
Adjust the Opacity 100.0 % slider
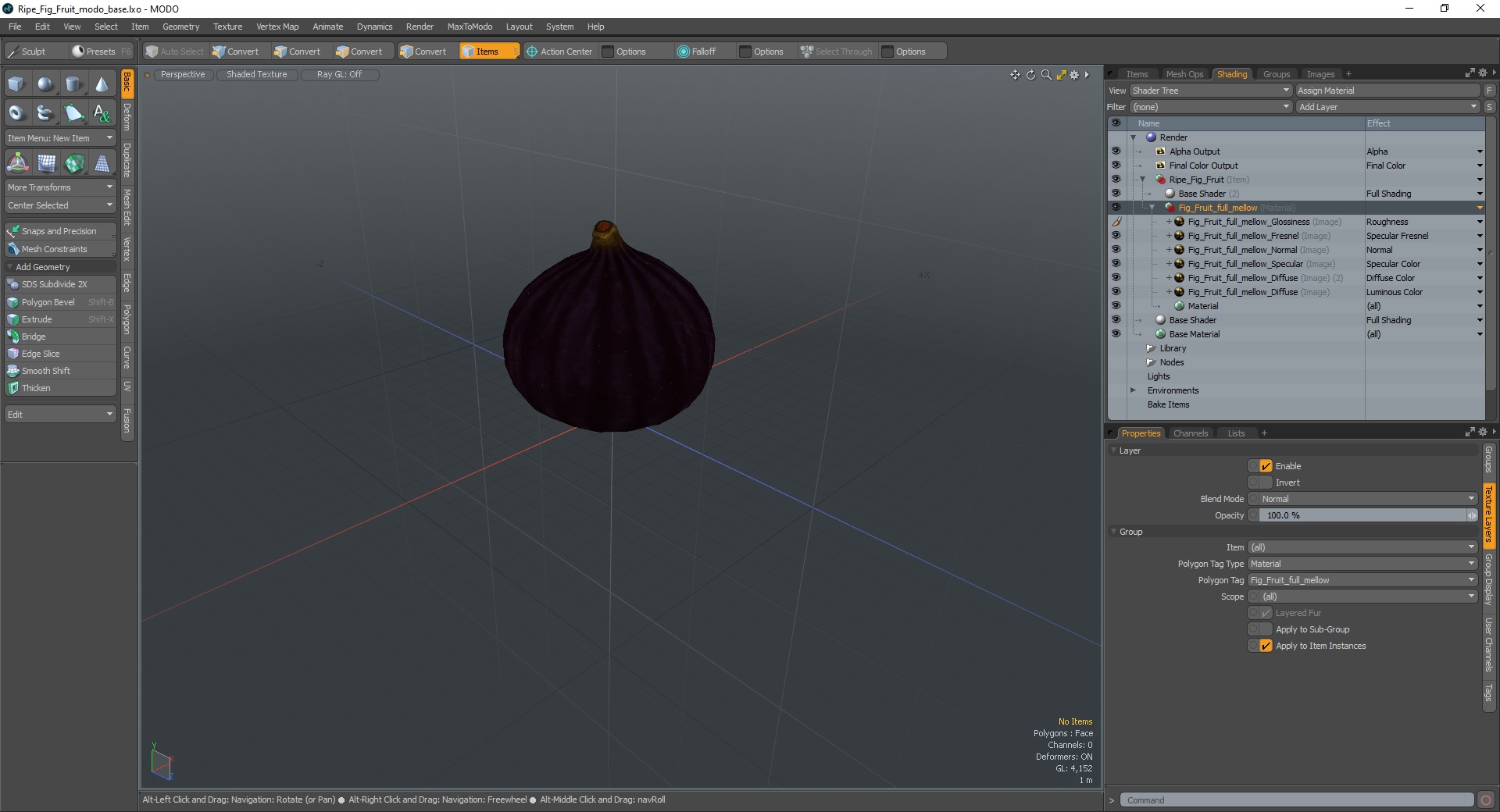click(1363, 515)
